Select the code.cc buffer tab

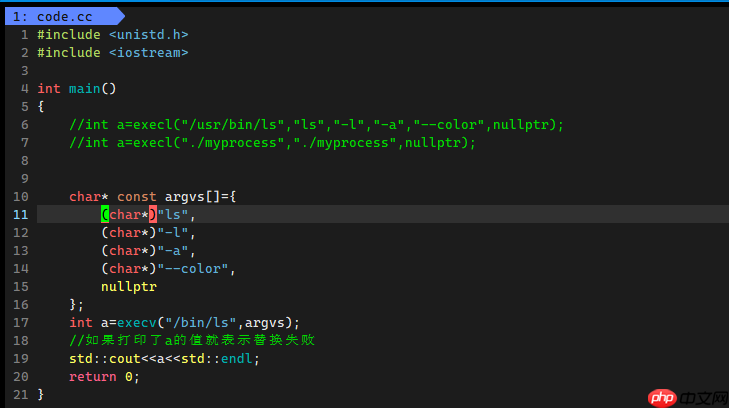[x=64, y=17]
